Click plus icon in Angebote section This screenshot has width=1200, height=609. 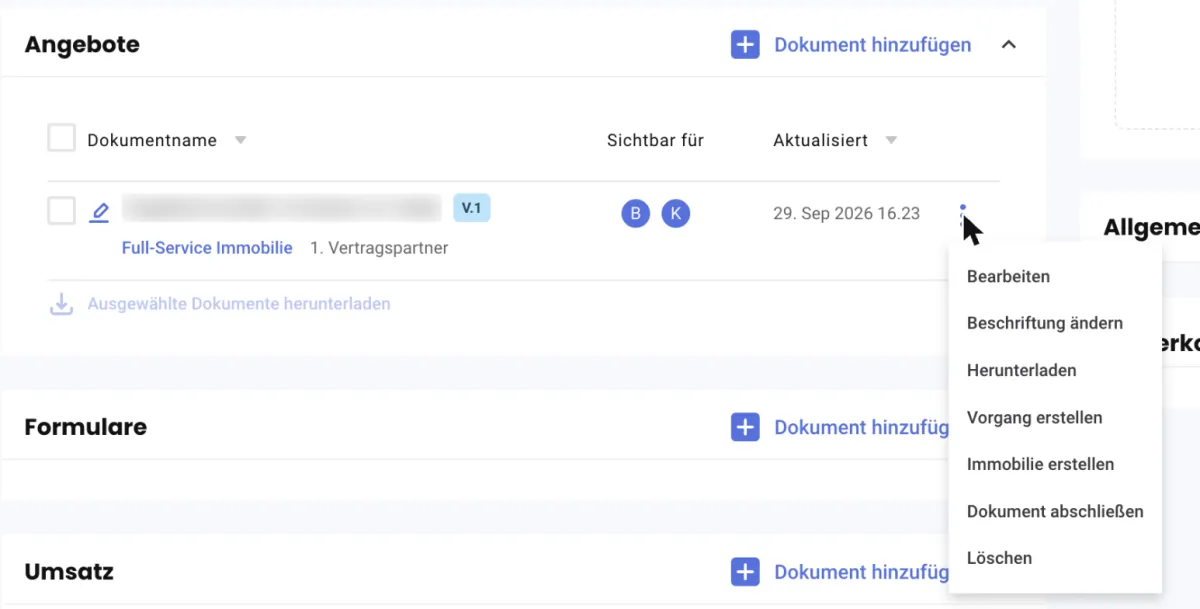tap(745, 45)
